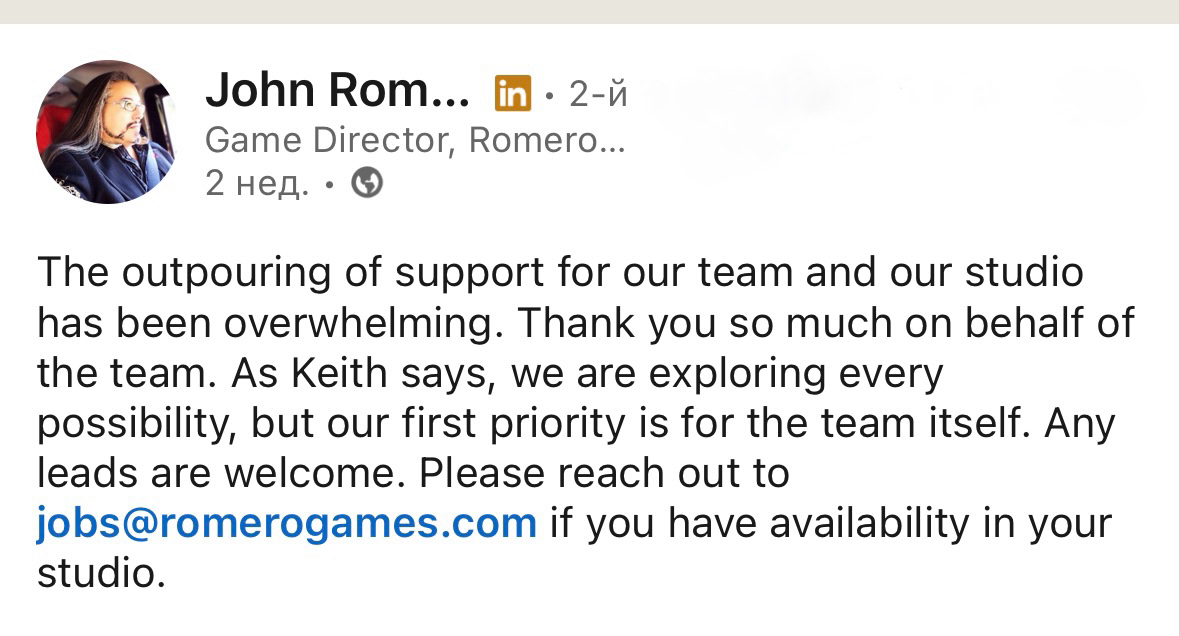Click the gray bar above the post

[x=589, y=11]
